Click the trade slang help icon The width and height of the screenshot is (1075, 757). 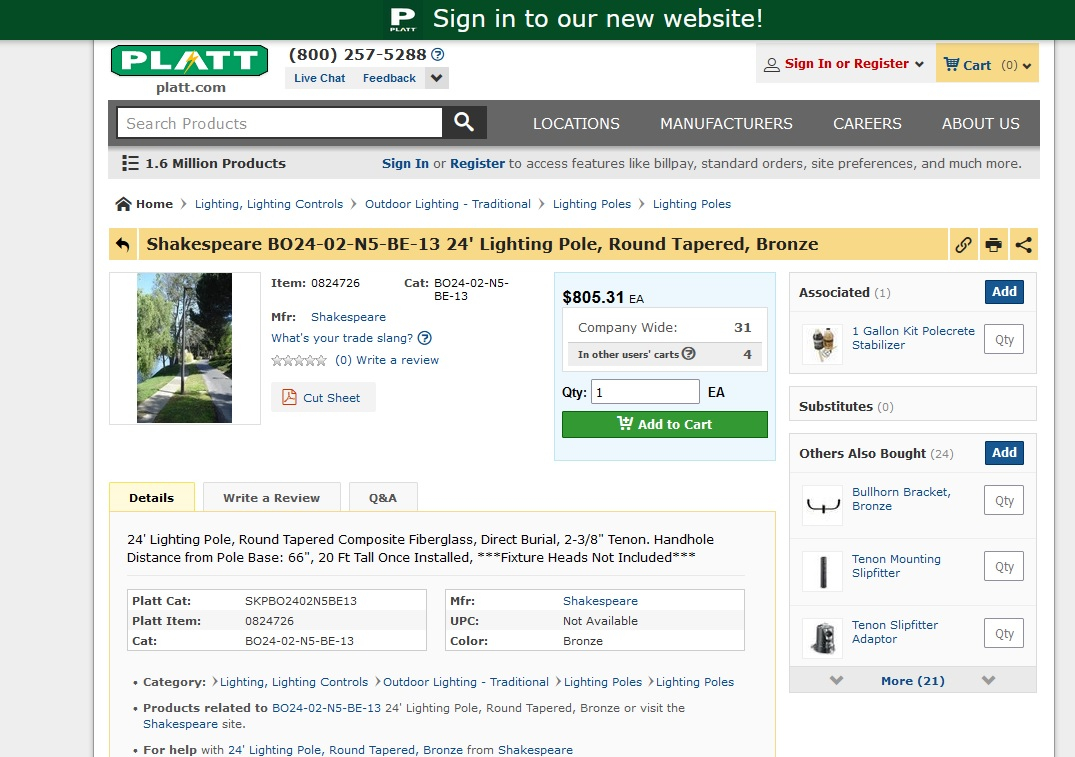click(425, 338)
